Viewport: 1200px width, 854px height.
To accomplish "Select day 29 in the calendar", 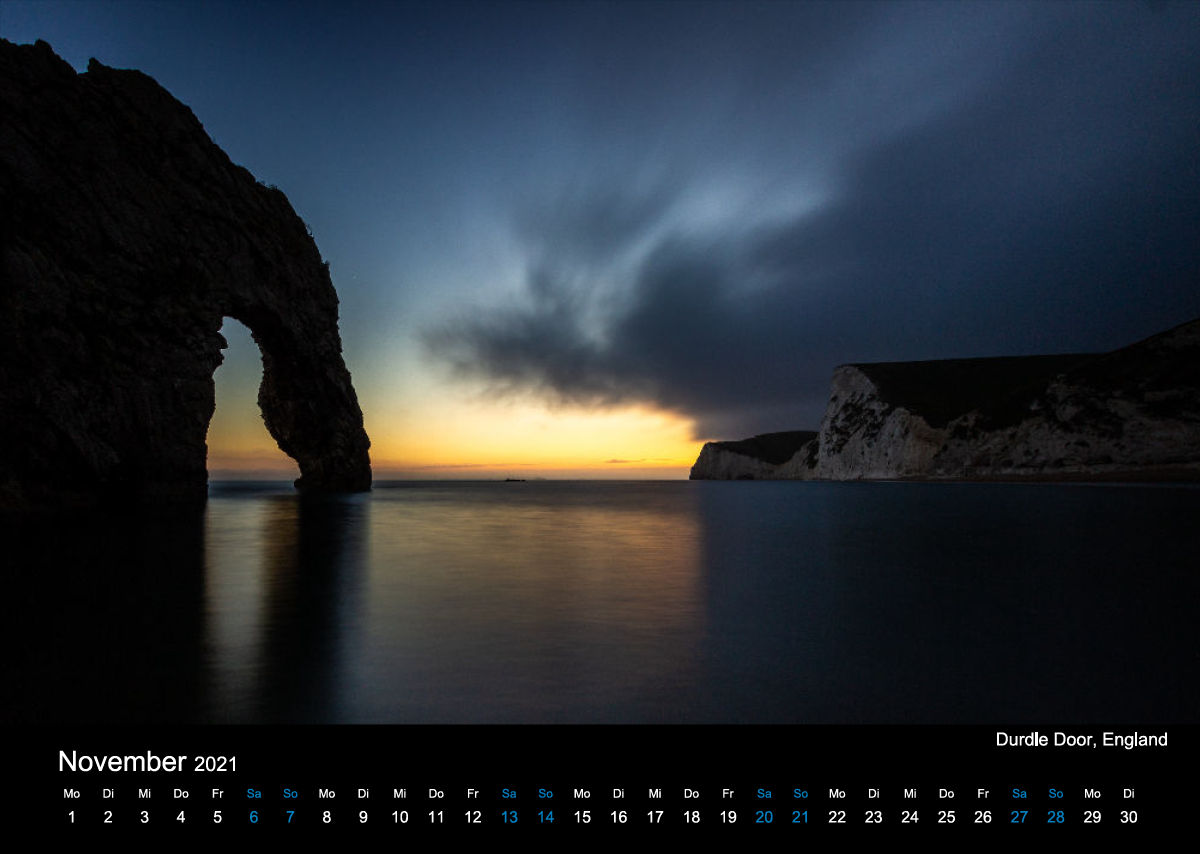I will click(x=1092, y=817).
